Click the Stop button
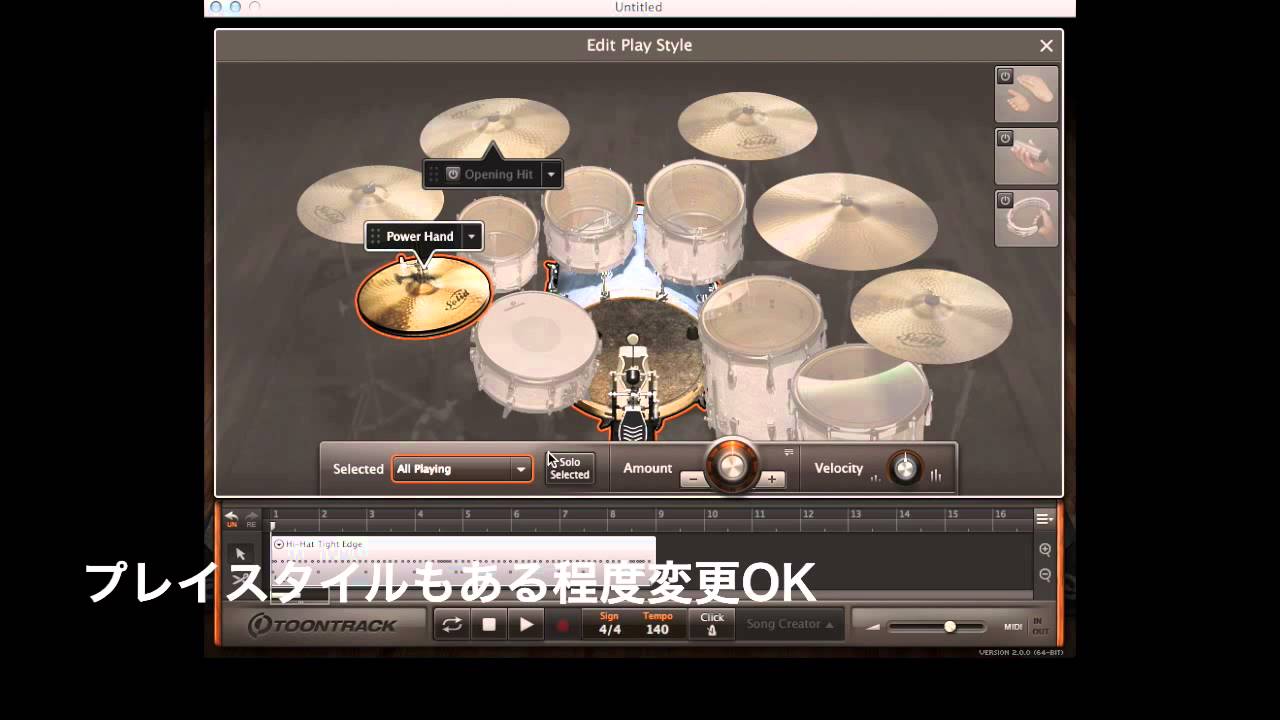This screenshot has width=1280, height=720. 489,624
